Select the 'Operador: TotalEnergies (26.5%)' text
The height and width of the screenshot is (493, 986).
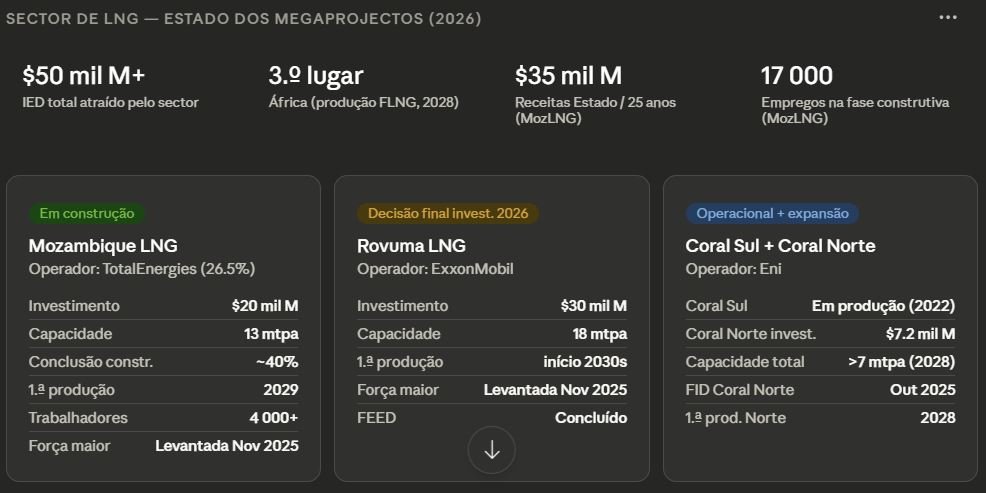click(x=141, y=269)
